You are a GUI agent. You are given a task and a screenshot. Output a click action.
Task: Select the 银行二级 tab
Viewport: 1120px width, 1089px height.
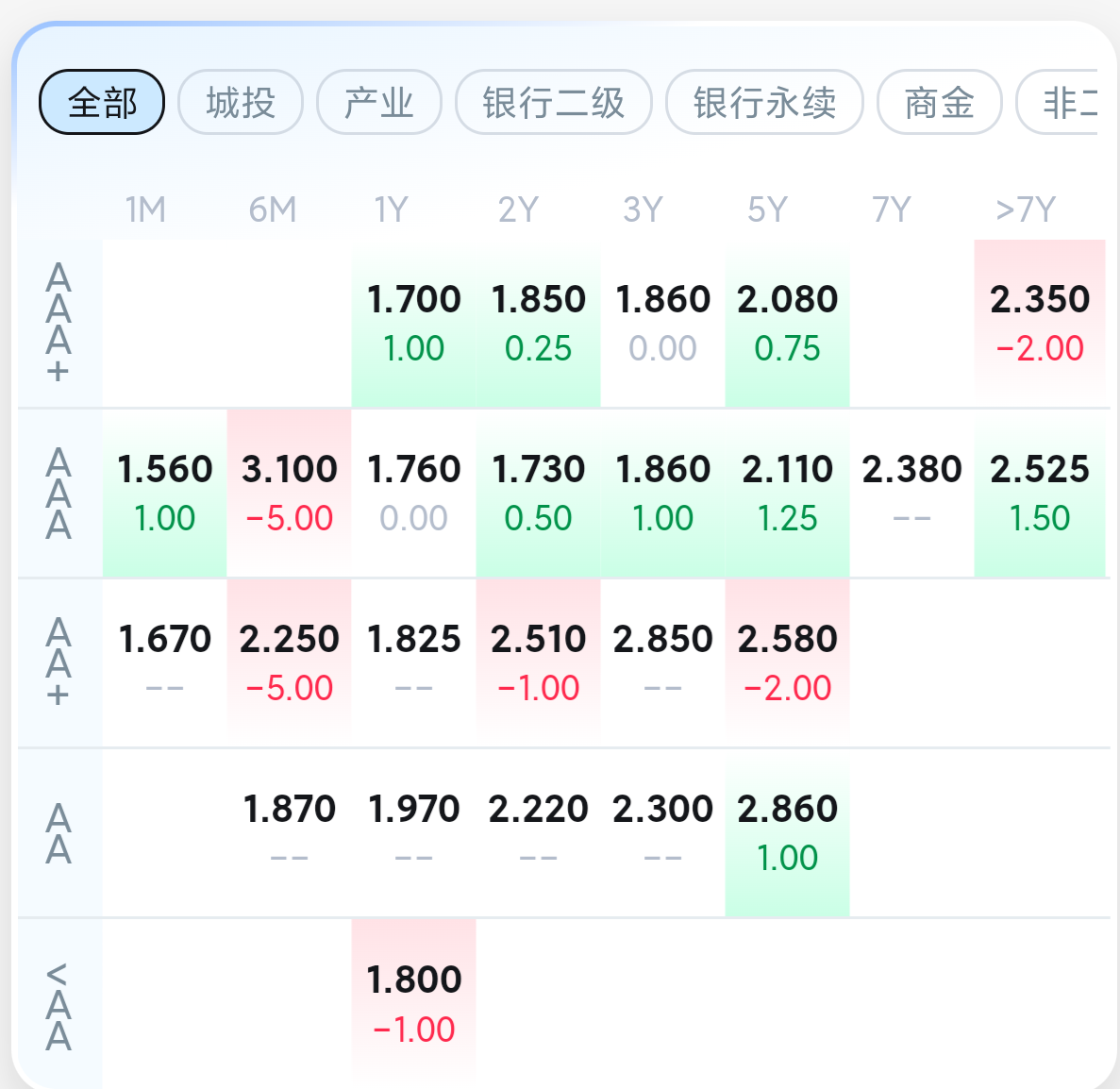pos(554,102)
